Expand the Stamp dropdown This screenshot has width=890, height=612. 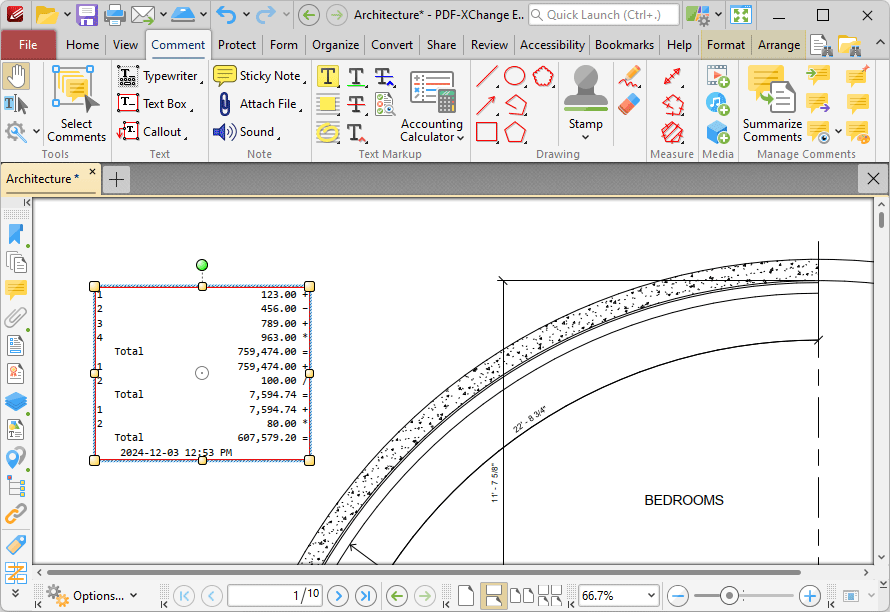point(585,137)
